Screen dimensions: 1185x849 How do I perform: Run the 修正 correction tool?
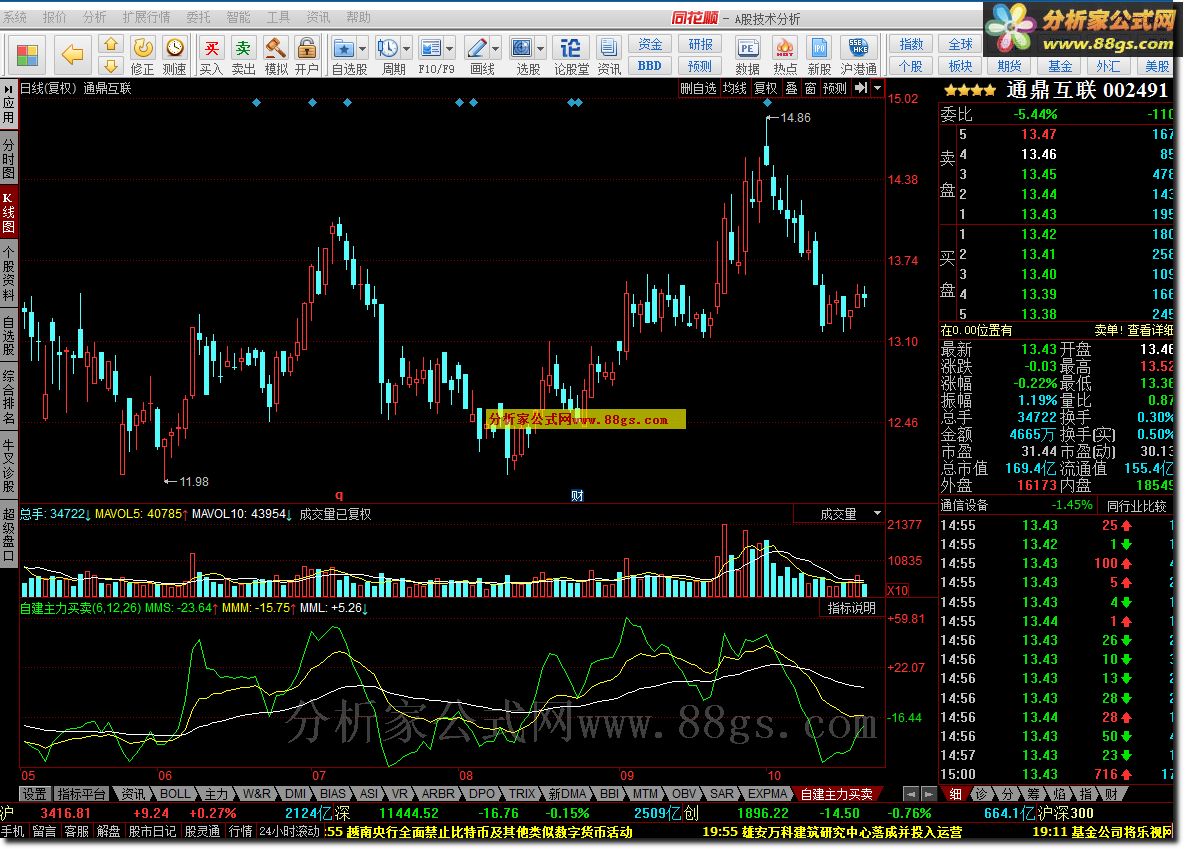(142, 56)
